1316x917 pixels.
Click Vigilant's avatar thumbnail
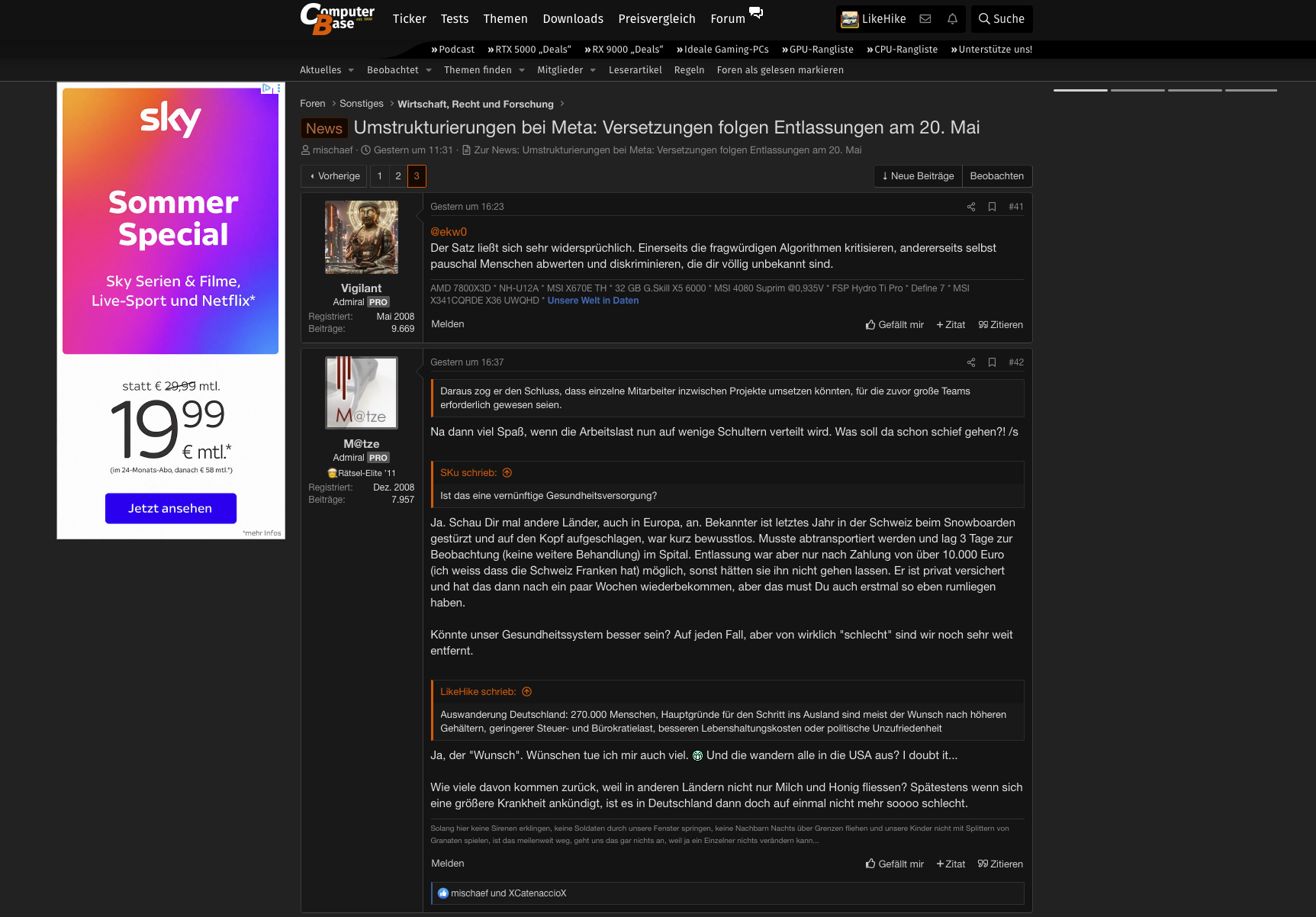(362, 237)
